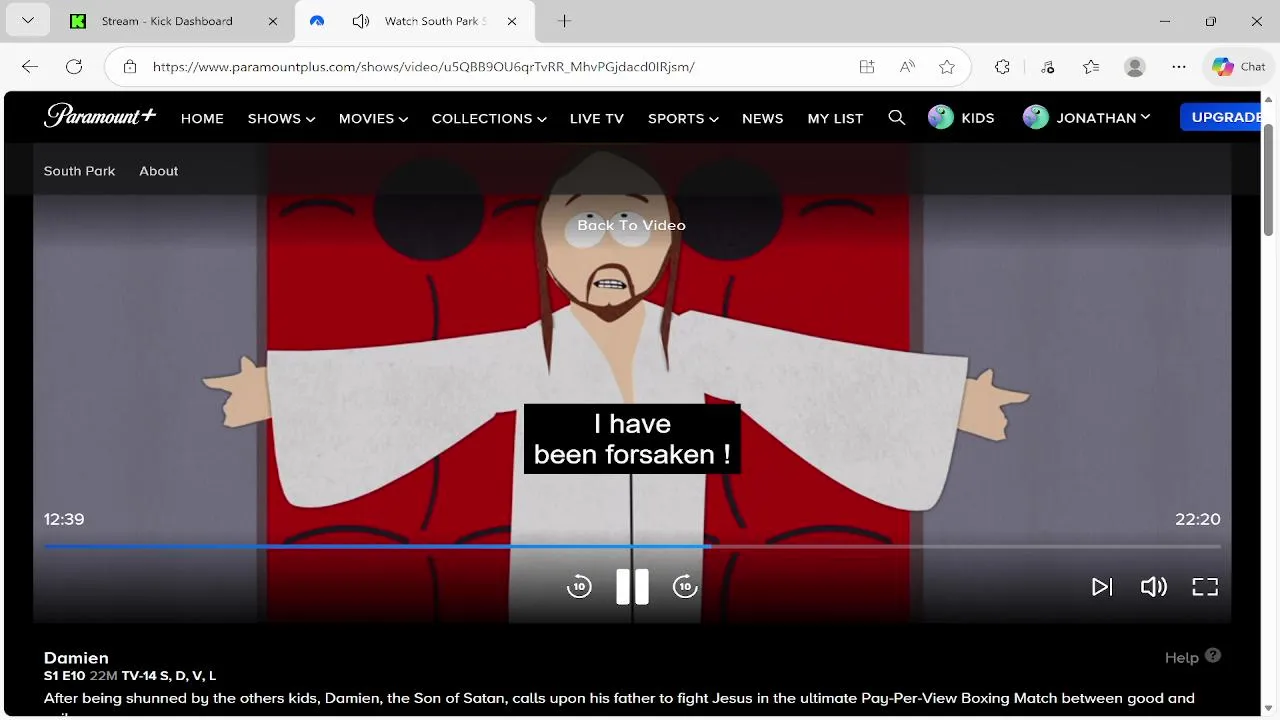Mute the video volume
This screenshot has width=1280, height=720.
pos(1153,587)
